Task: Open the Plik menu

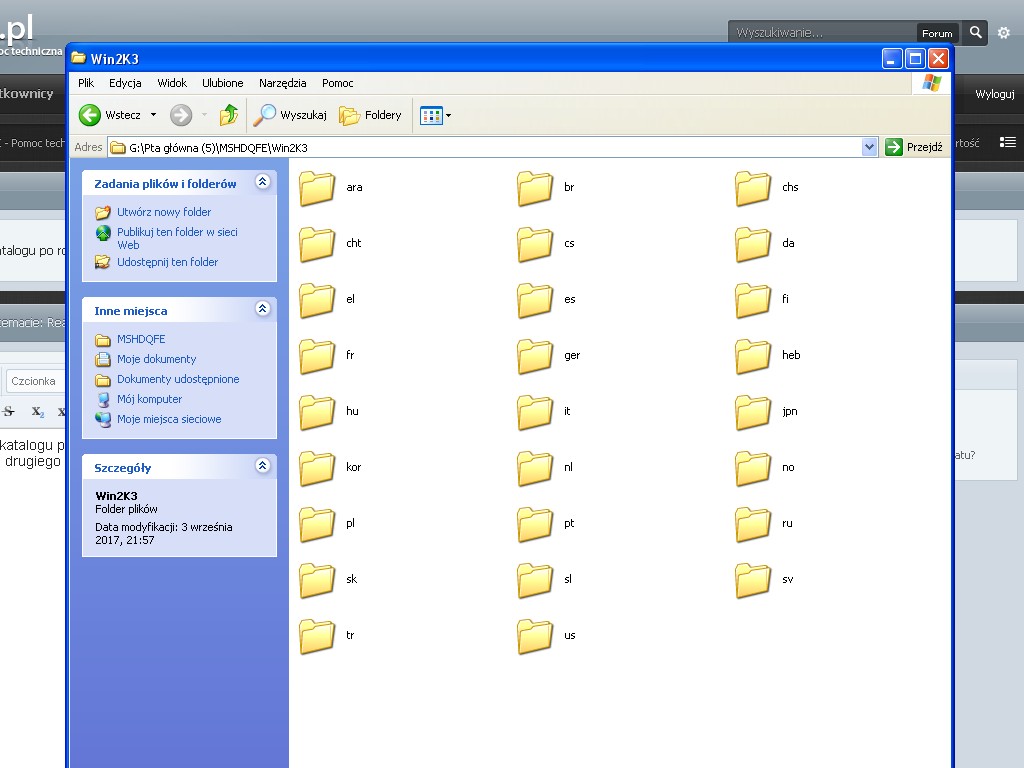Action: pos(86,83)
